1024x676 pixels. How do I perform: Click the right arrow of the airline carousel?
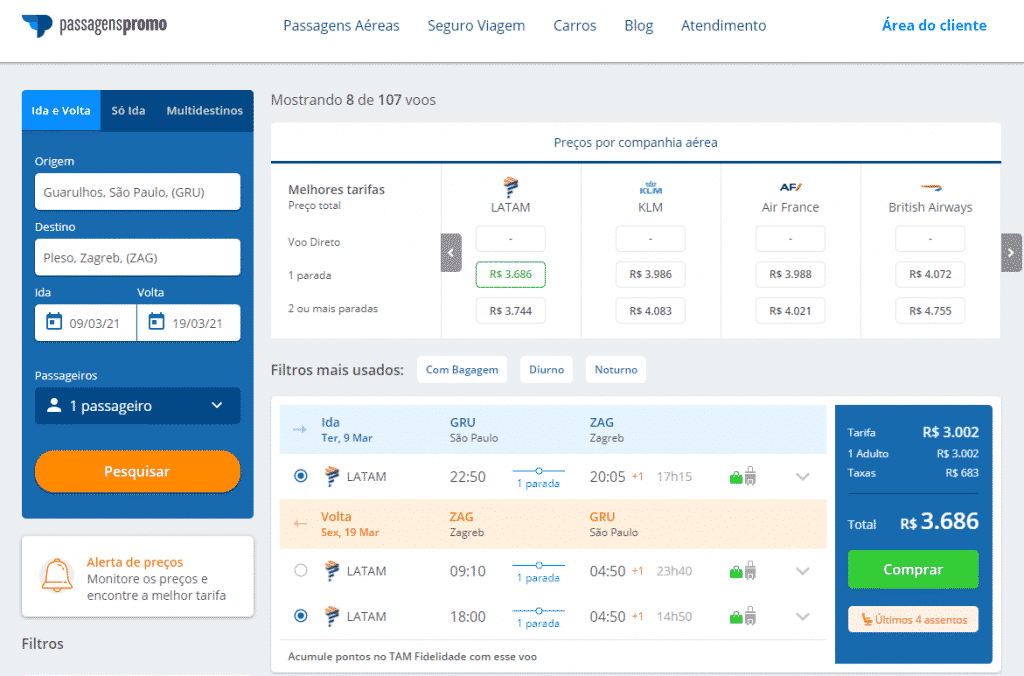1011,253
